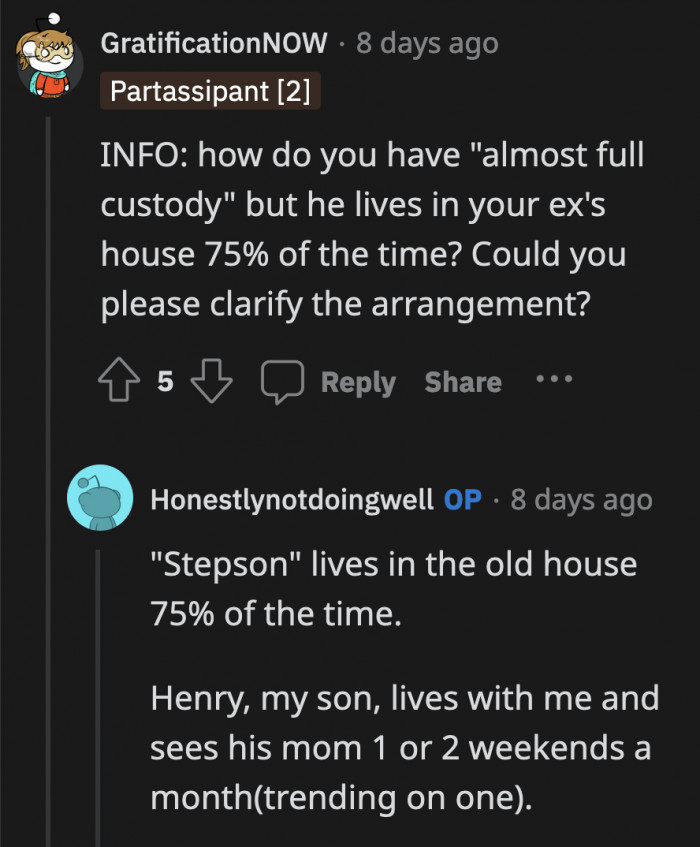Toggle the upvote on the info comment
The height and width of the screenshot is (847, 700).
pyautogui.click(x=120, y=380)
